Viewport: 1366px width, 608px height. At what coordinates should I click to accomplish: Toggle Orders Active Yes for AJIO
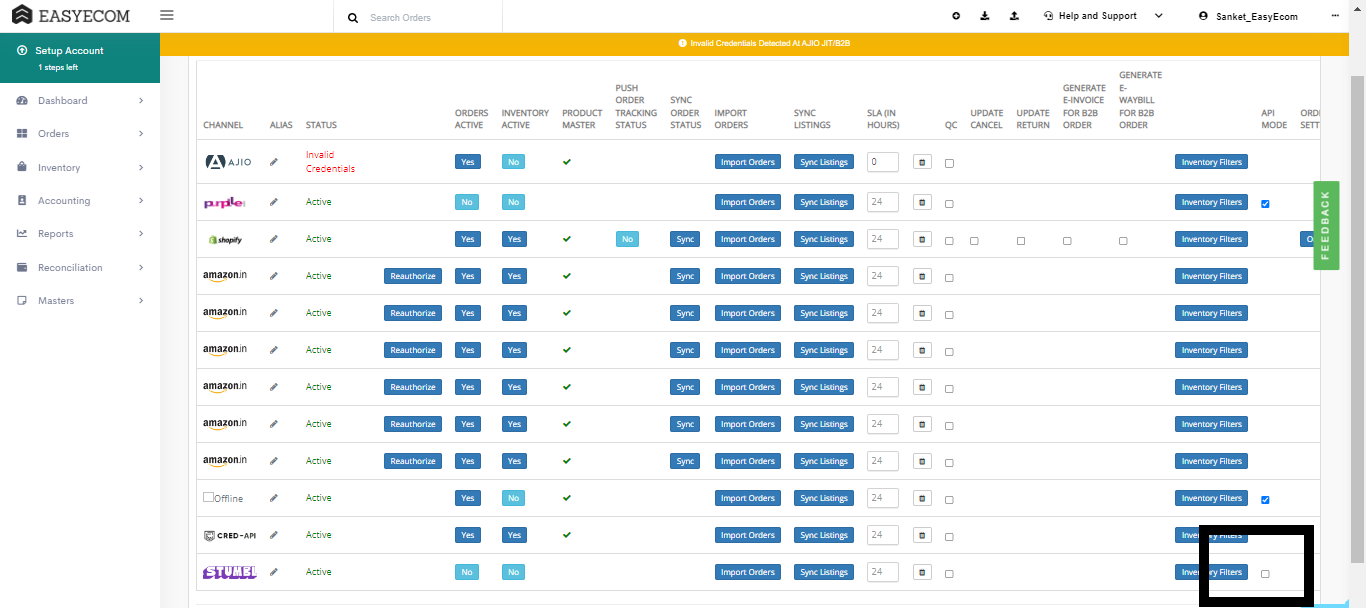pyautogui.click(x=467, y=162)
